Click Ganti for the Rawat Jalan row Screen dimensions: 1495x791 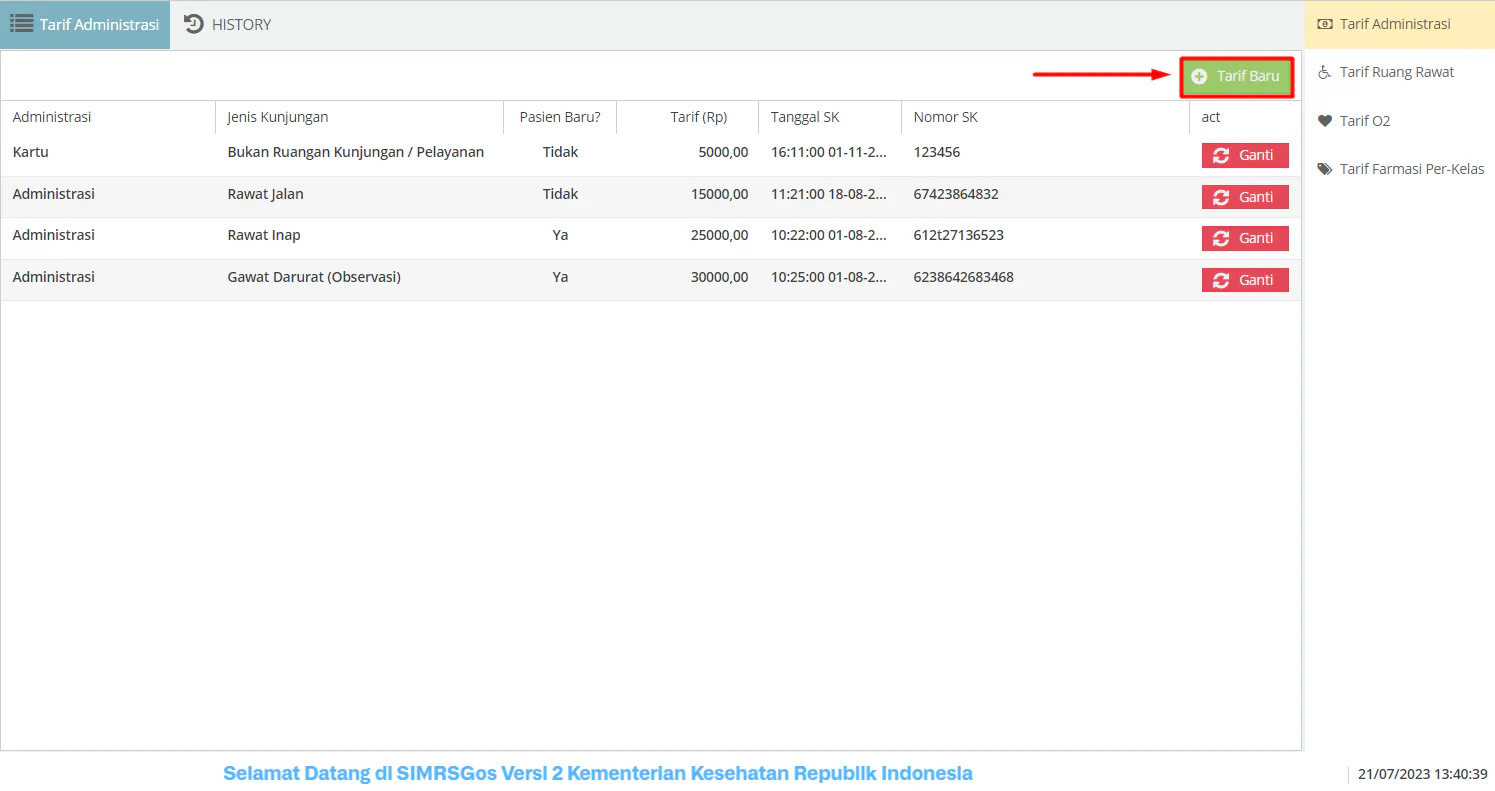(1245, 197)
